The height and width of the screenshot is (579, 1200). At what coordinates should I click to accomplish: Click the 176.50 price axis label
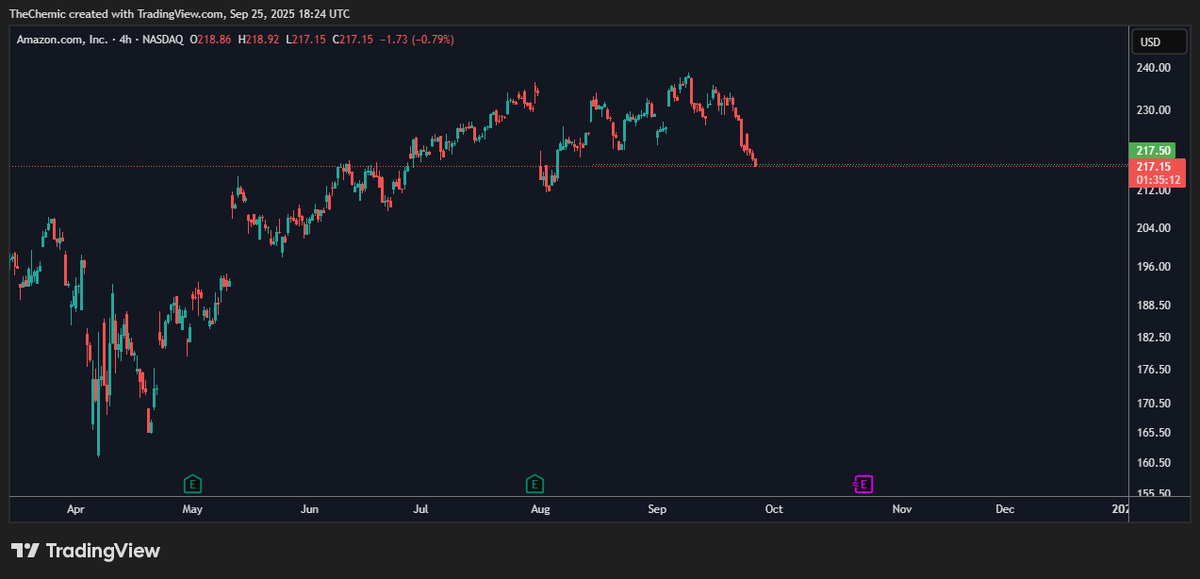pos(1154,370)
